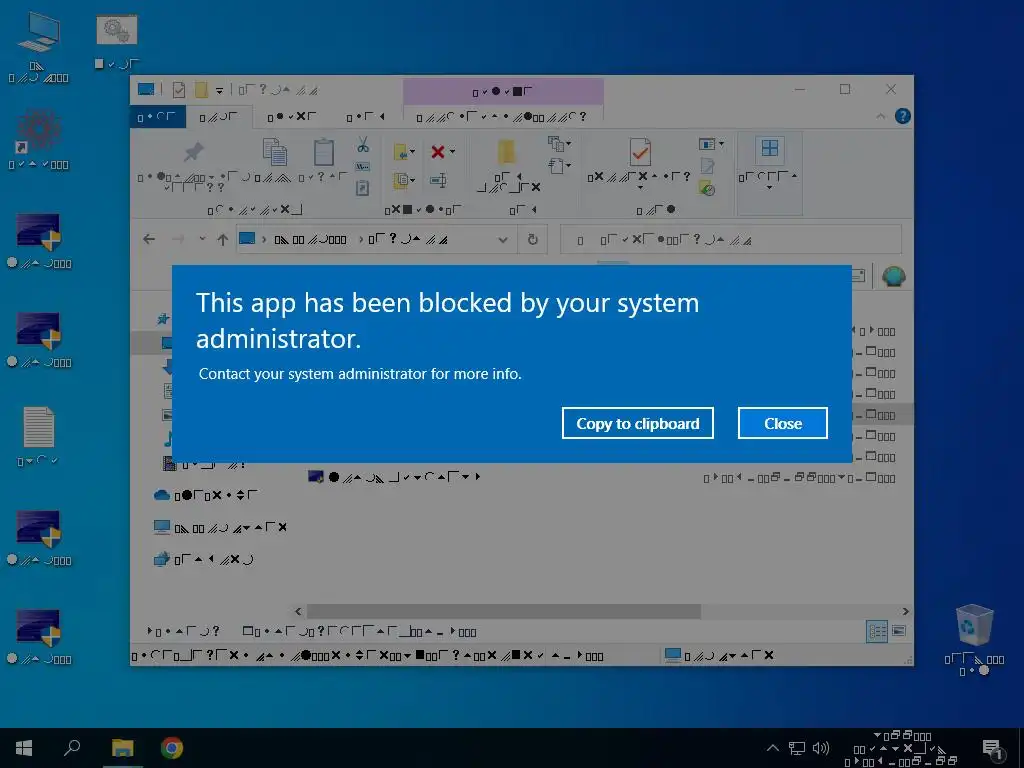Click the Copy path icon below scissors

[x=362, y=167]
